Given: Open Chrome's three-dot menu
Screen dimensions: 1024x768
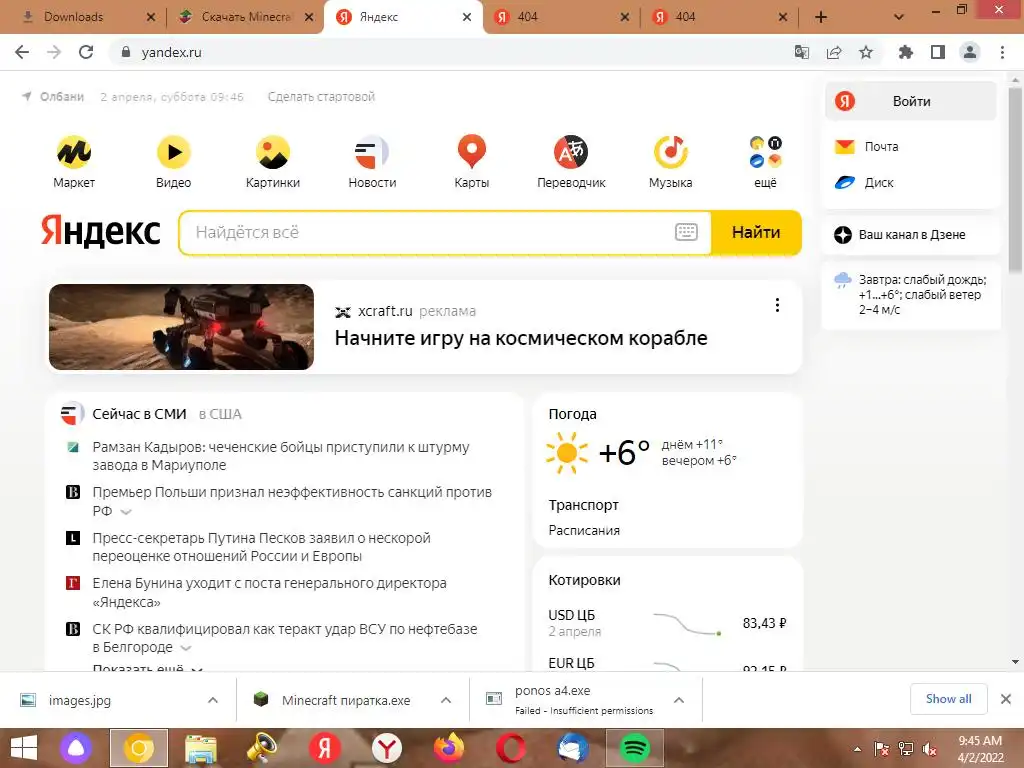Looking at the screenshot, I should pyautogui.click(x=1002, y=52).
